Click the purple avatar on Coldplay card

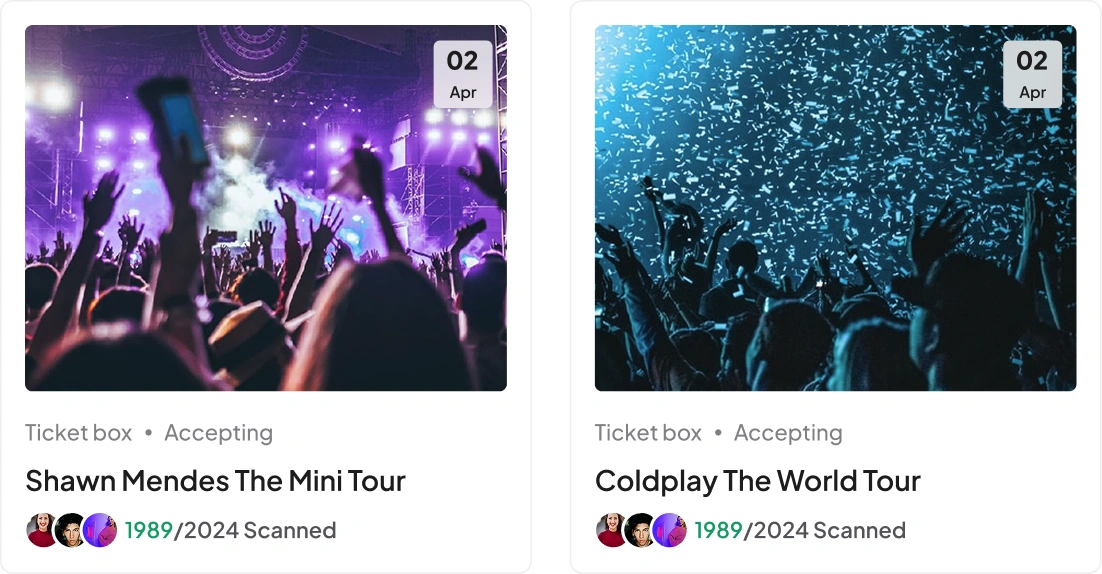coord(670,530)
